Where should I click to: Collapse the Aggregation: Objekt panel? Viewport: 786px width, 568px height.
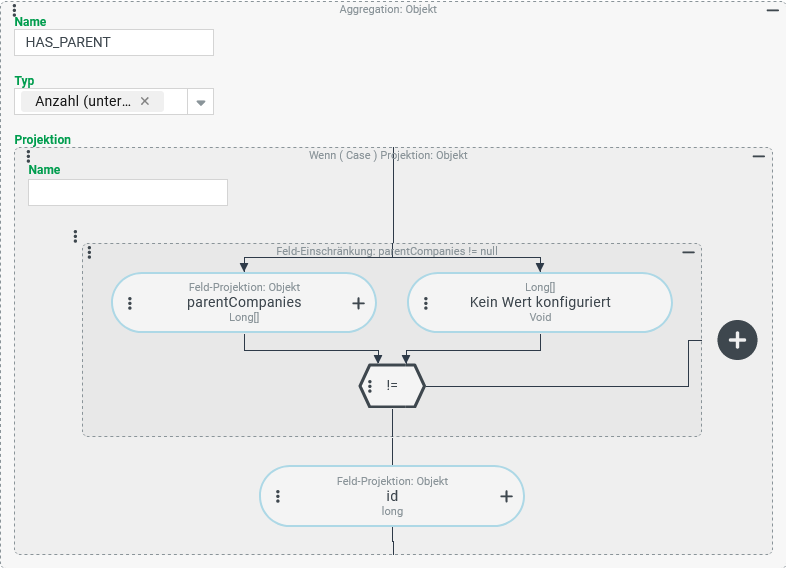click(772, 10)
